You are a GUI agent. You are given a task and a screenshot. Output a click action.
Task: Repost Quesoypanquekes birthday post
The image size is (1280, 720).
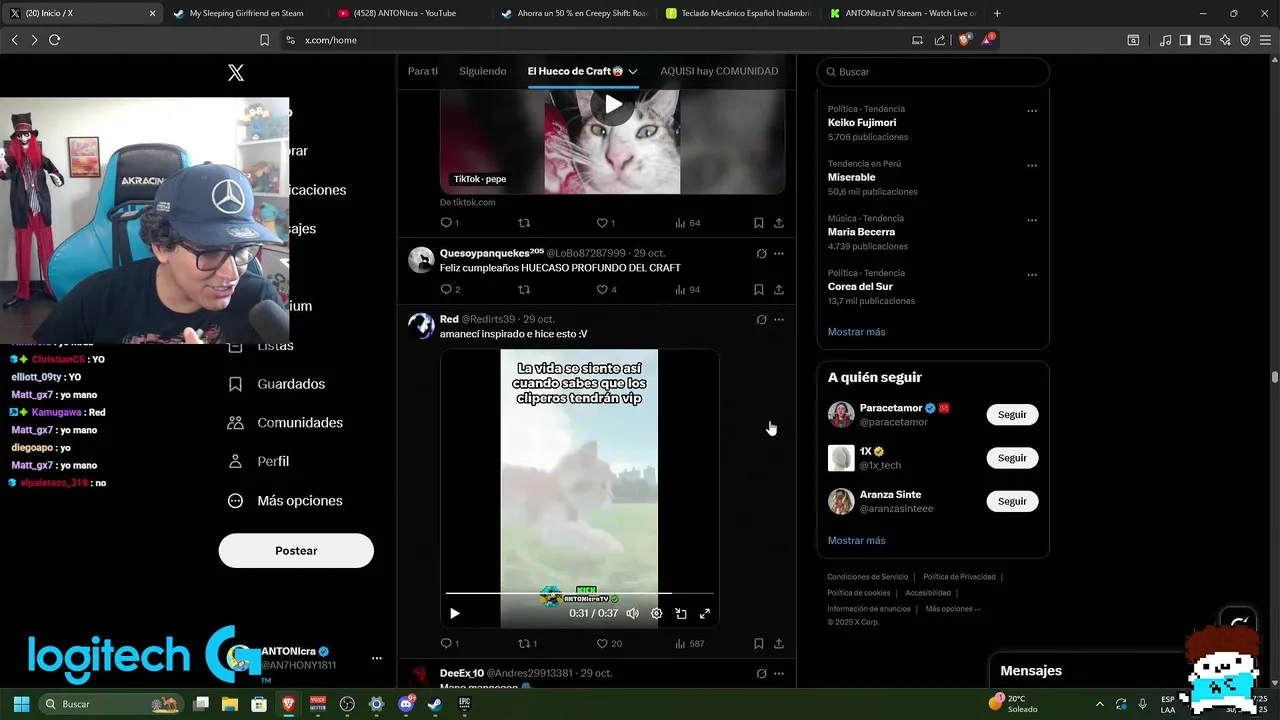coord(524,290)
